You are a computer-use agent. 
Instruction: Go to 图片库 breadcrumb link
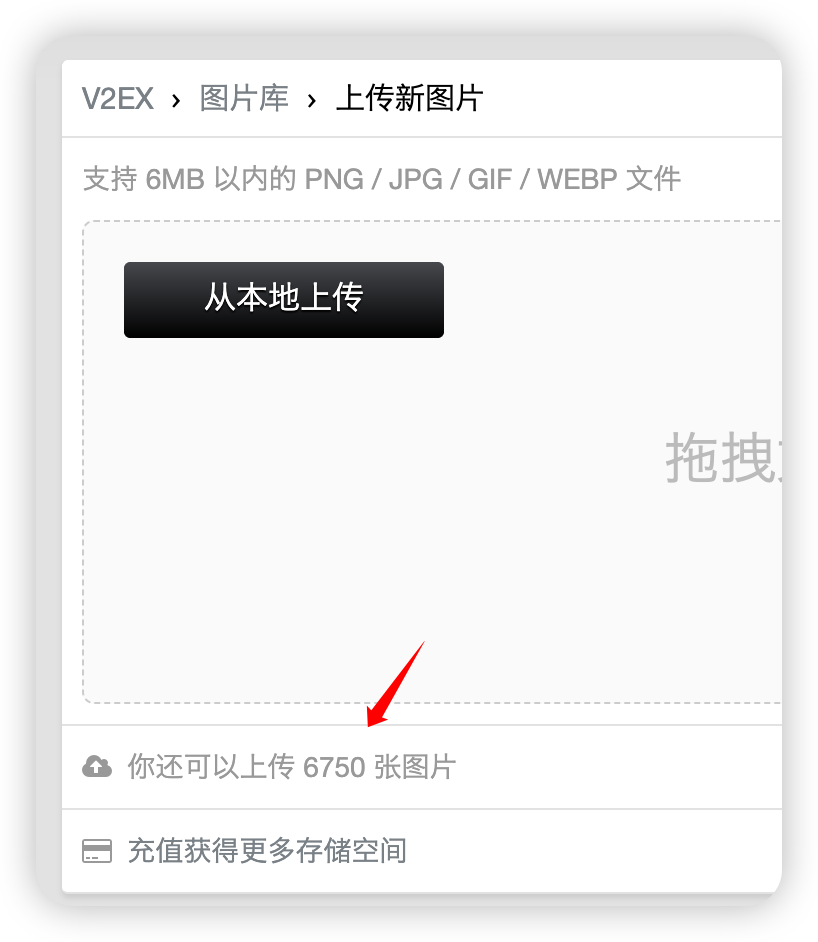coord(244,99)
